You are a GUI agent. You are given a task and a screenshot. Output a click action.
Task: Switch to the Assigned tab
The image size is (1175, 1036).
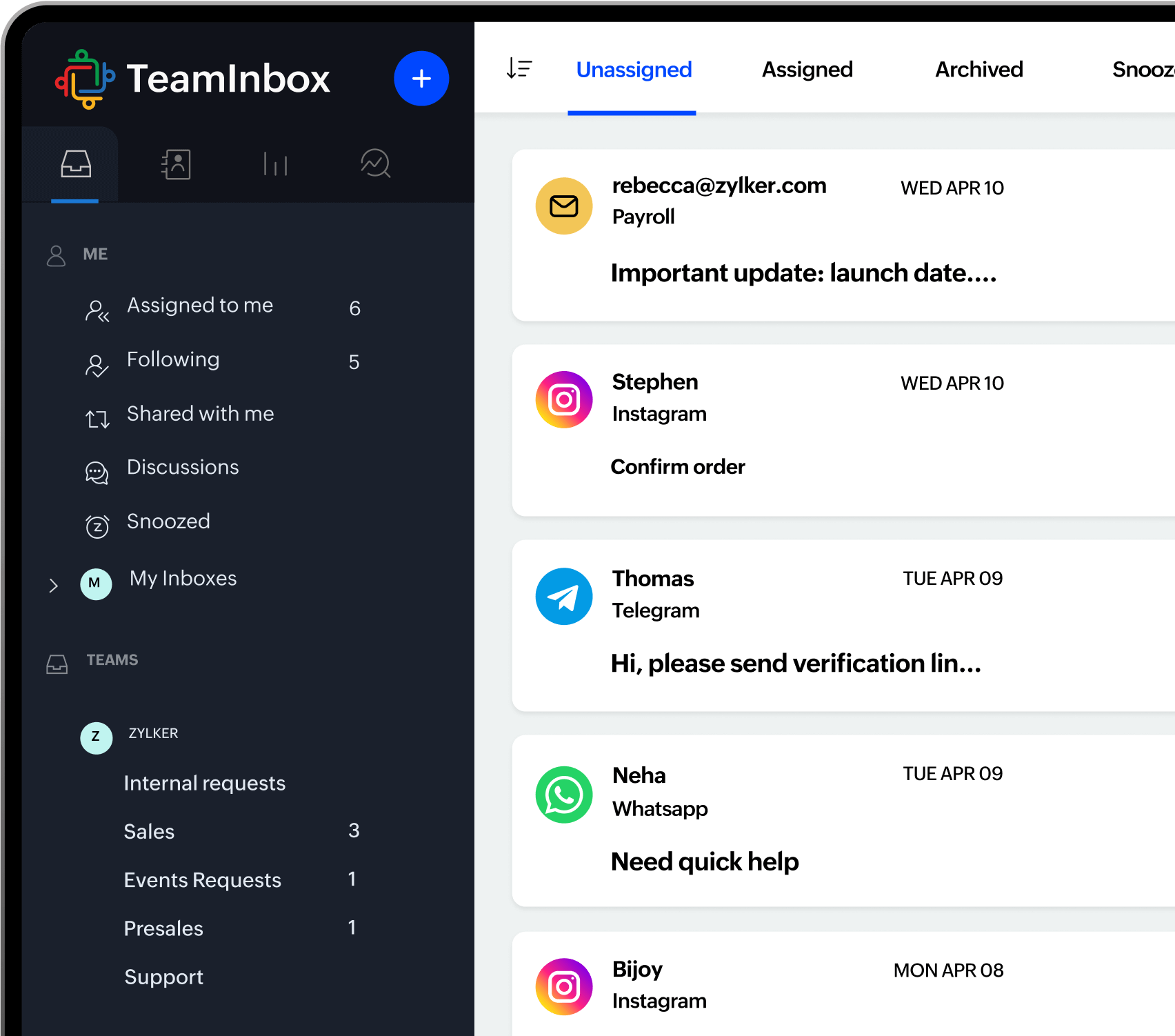(807, 70)
